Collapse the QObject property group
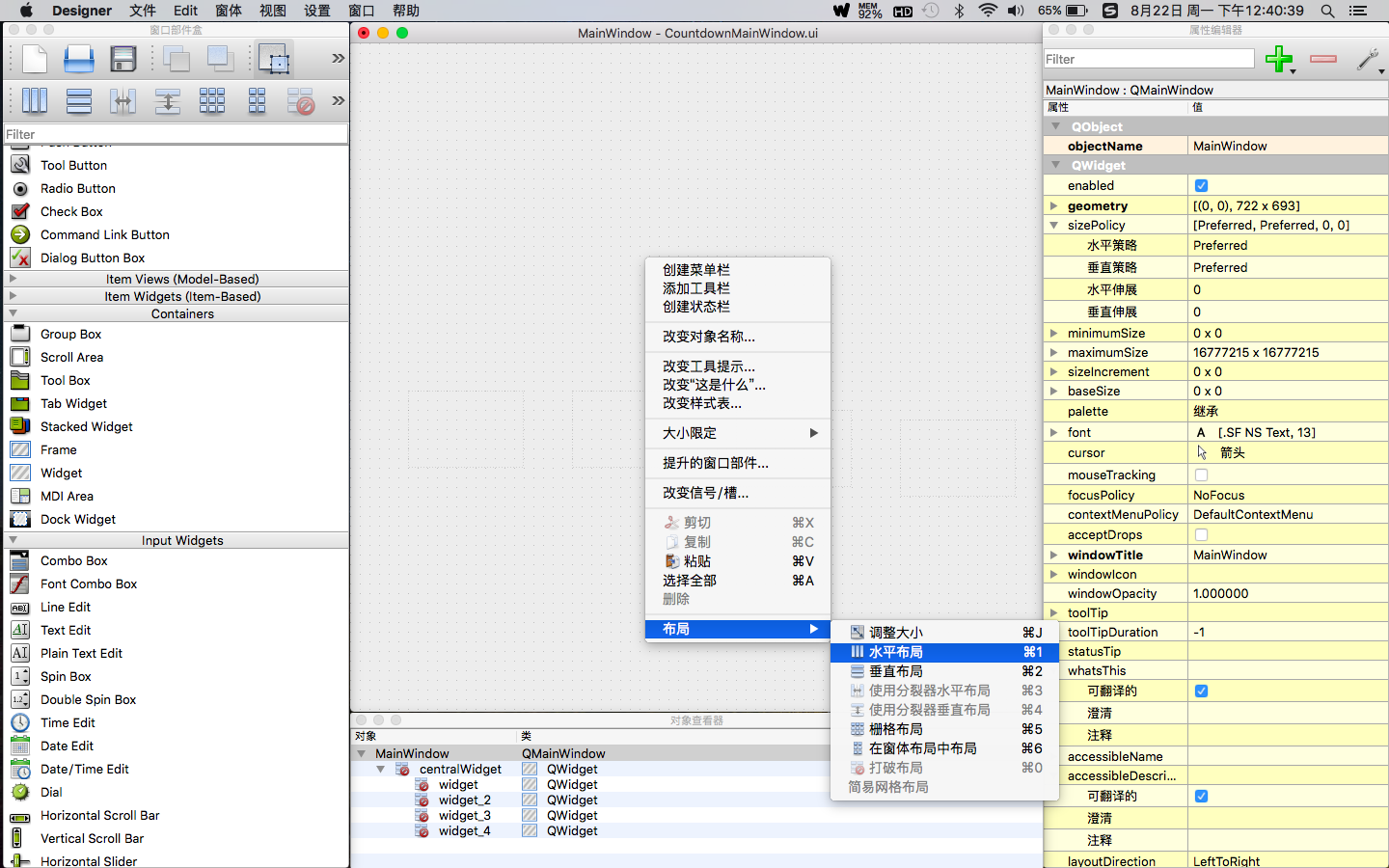 [x=1055, y=126]
